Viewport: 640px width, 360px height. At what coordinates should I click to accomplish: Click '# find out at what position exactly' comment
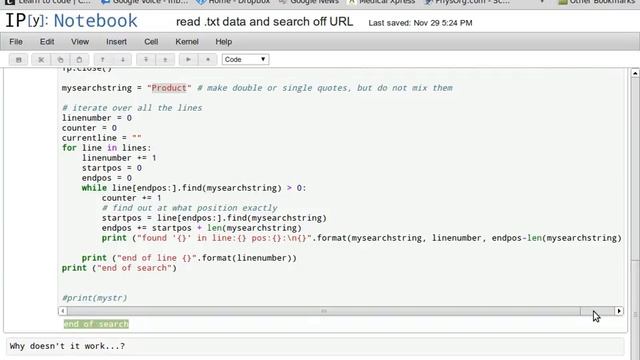pos(189,208)
